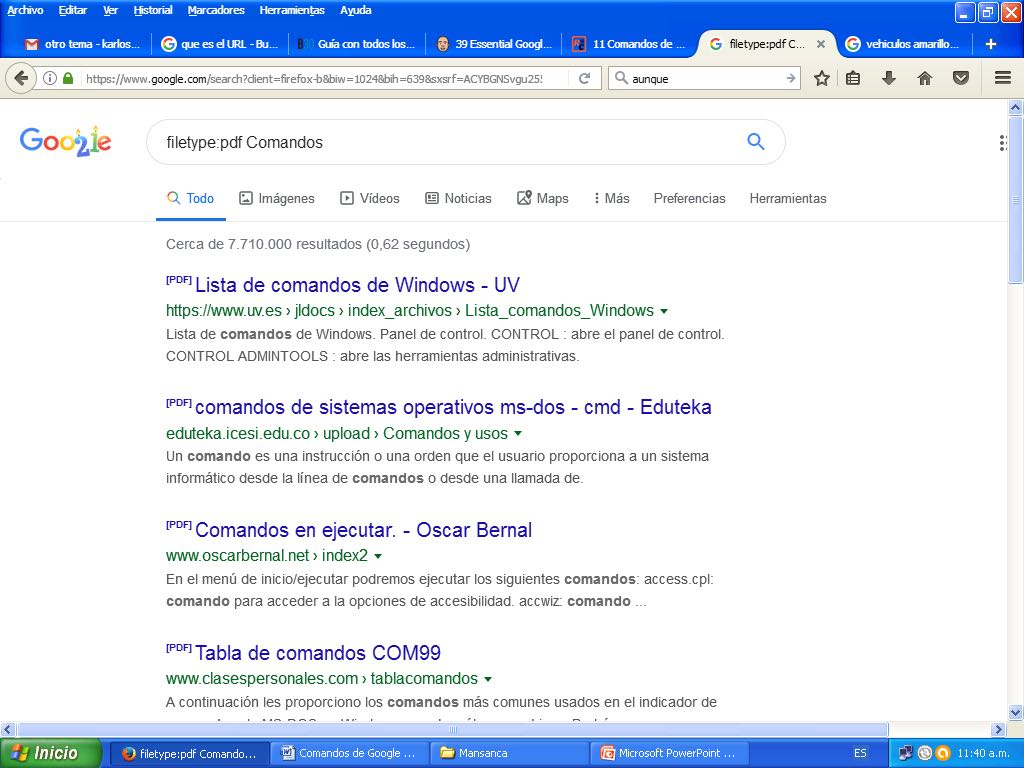Click the green padlock security icon
This screenshot has width=1024, height=768.
coord(68,78)
